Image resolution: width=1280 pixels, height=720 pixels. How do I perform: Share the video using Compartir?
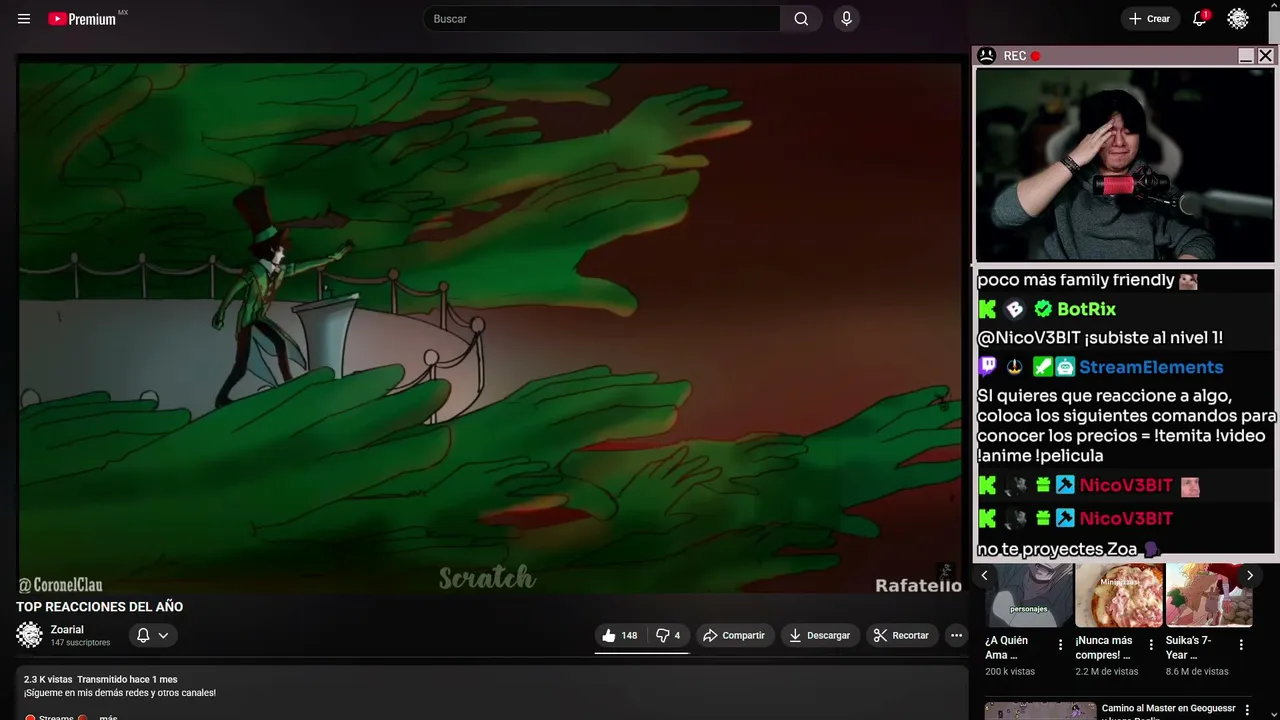pos(733,635)
